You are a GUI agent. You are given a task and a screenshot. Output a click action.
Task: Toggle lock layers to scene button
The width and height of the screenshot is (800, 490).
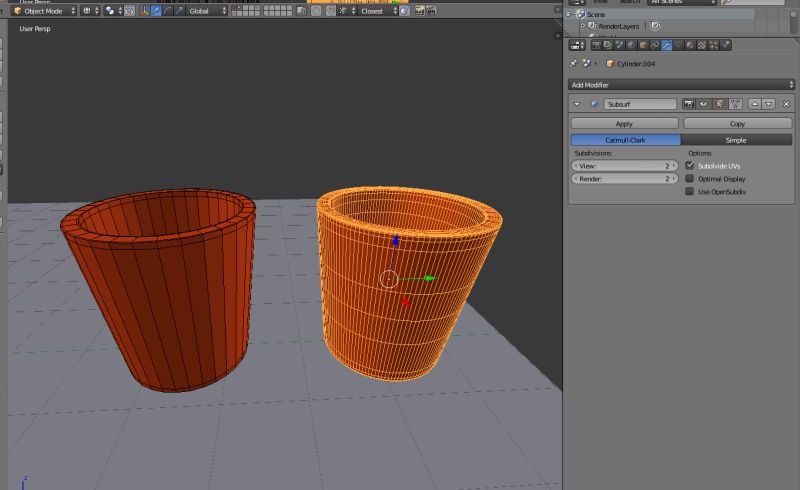point(302,11)
